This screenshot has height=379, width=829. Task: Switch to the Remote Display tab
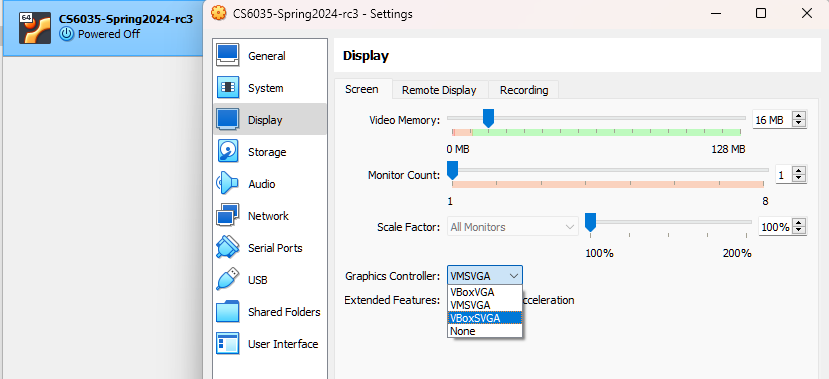pyautogui.click(x=439, y=90)
